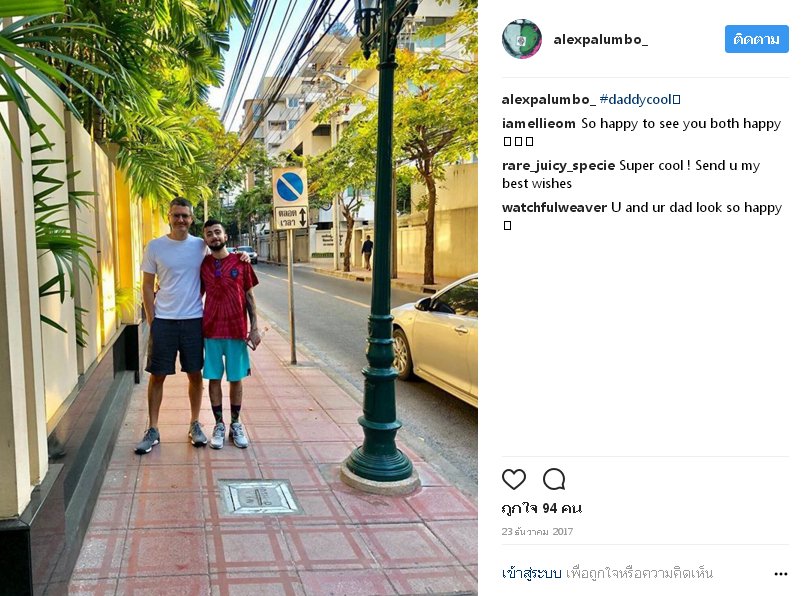Click the man in the red tie-dye shirt
The image size is (812, 596).
[228, 331]
